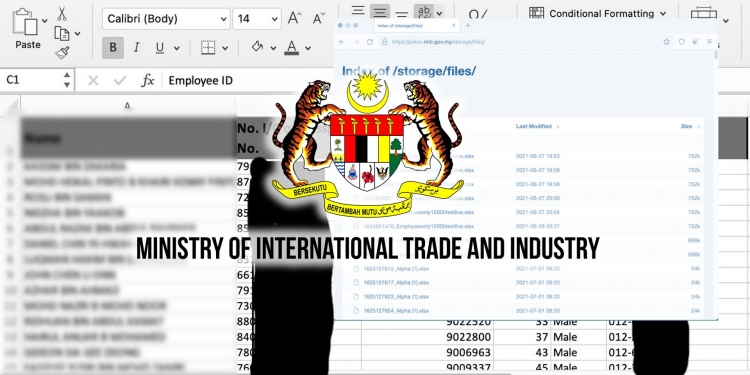Click spreadsheet cell with value 9022800

pos(428,337)
